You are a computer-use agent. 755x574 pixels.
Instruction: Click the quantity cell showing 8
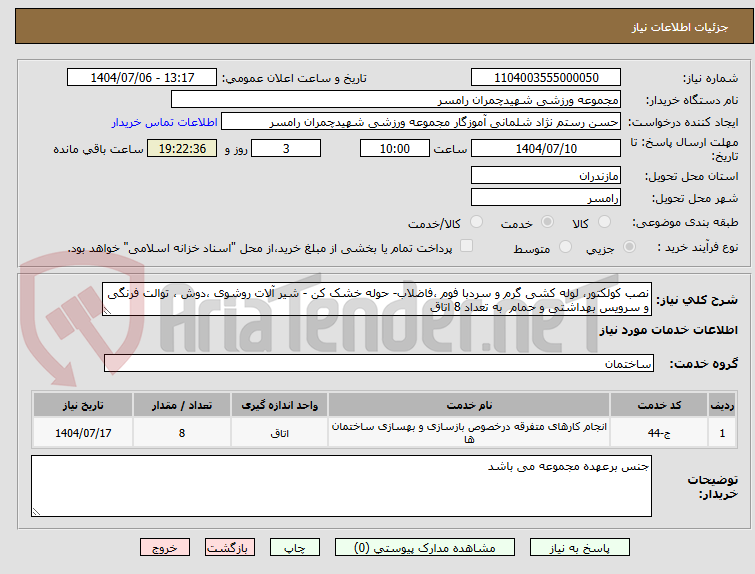(x=182, y=433)
